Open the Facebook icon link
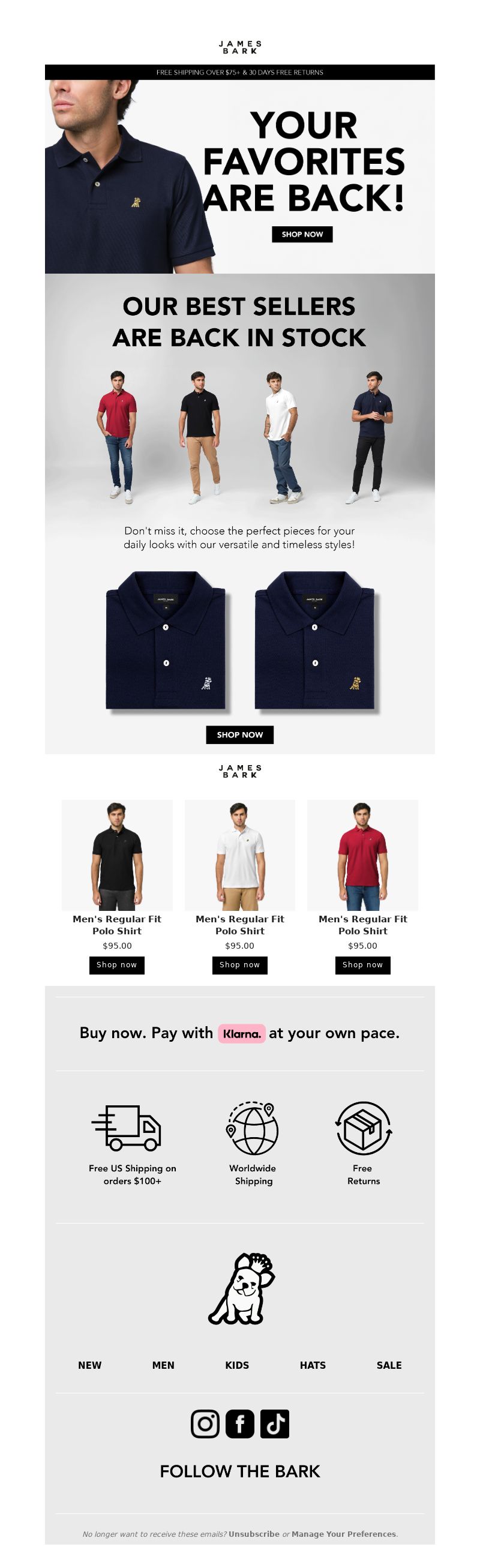Viewport: 480px width, 1568px height. pyautogui.click(x=239, y=1424)
